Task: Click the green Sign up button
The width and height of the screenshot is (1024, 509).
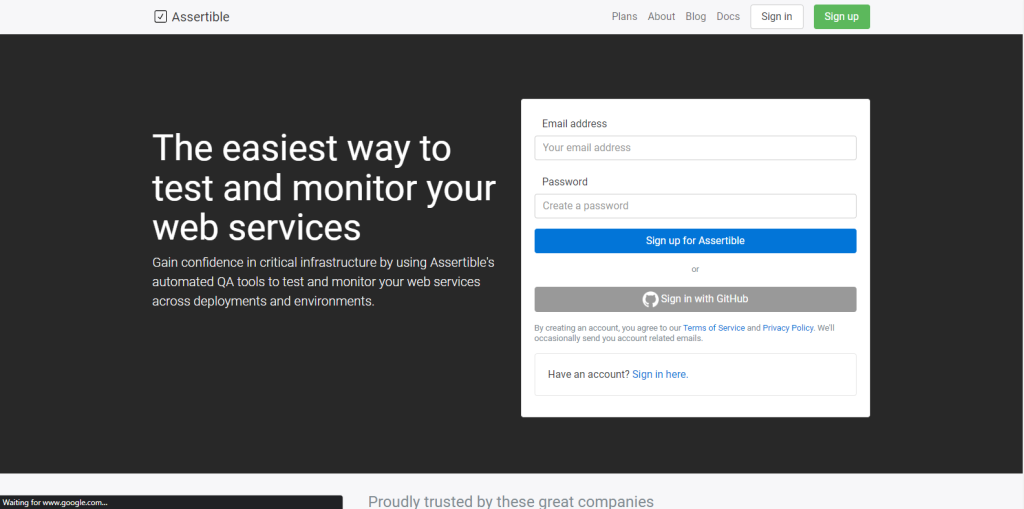Action: point(841,17)
